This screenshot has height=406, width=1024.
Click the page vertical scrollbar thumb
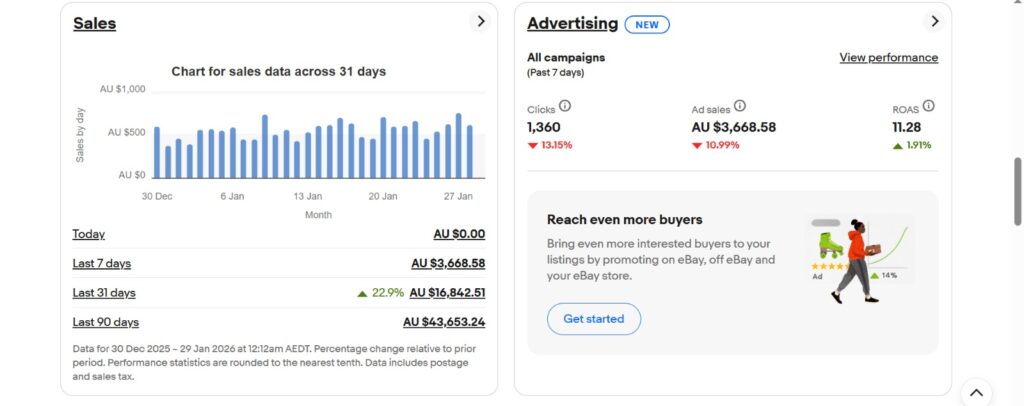(x=1017, y=192)
